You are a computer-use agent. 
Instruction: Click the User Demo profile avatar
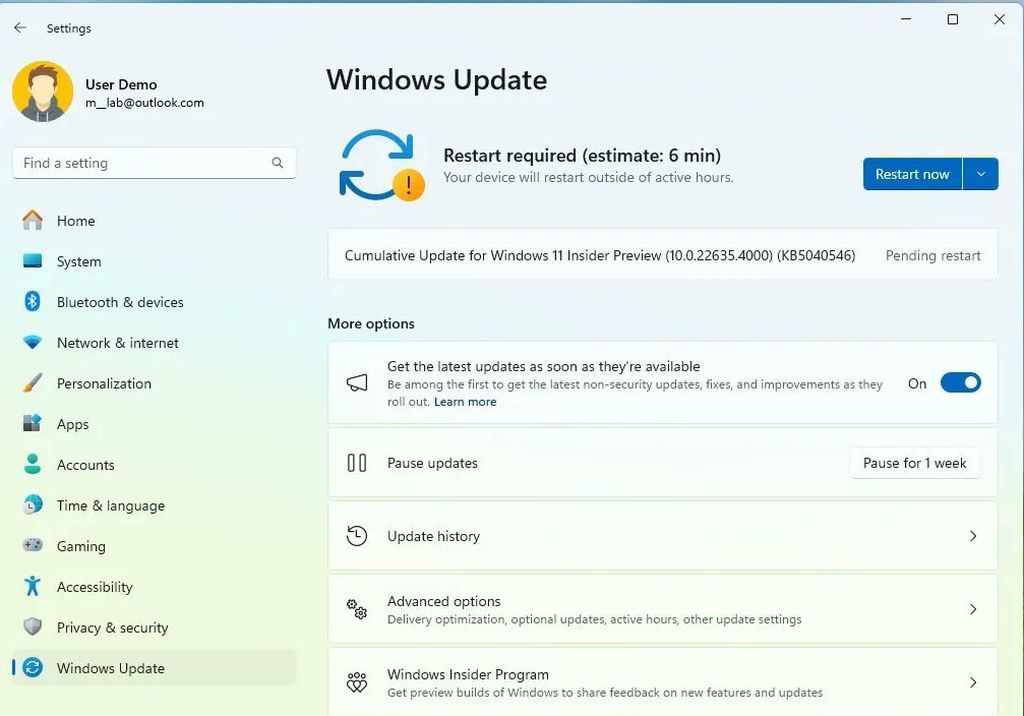tap(42, 92)
